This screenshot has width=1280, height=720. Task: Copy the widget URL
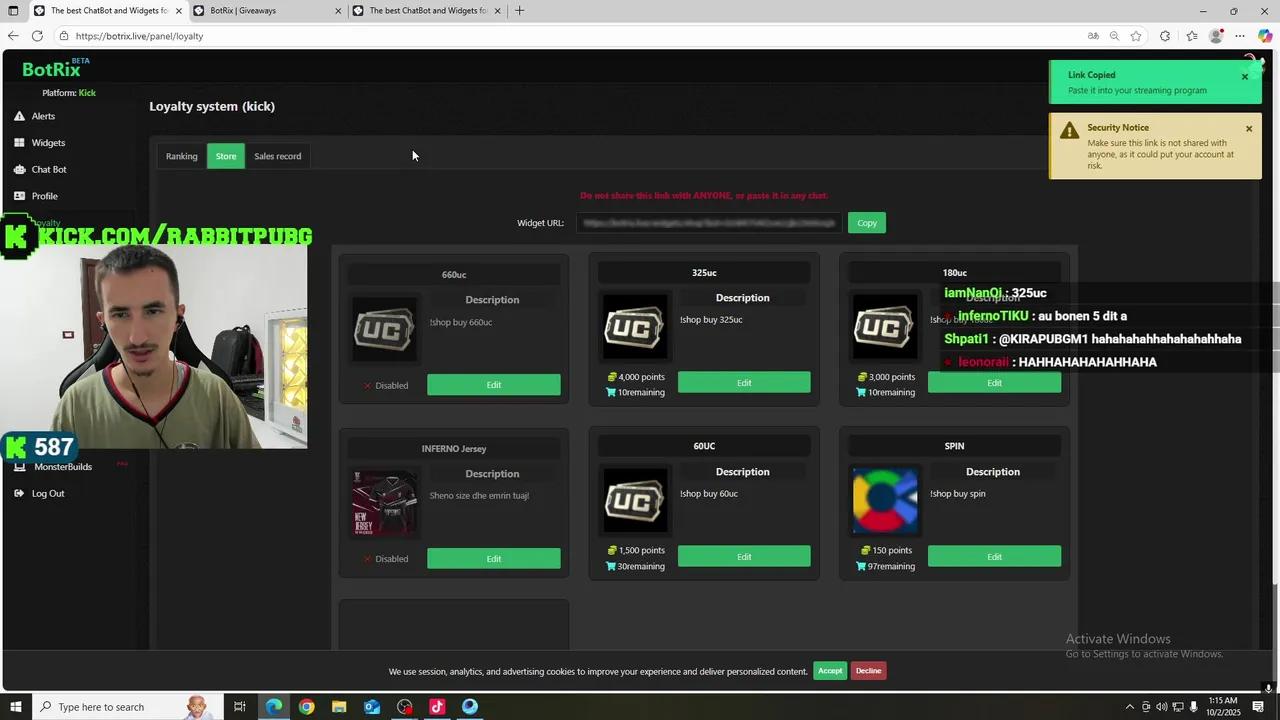[x=866, y=223]
